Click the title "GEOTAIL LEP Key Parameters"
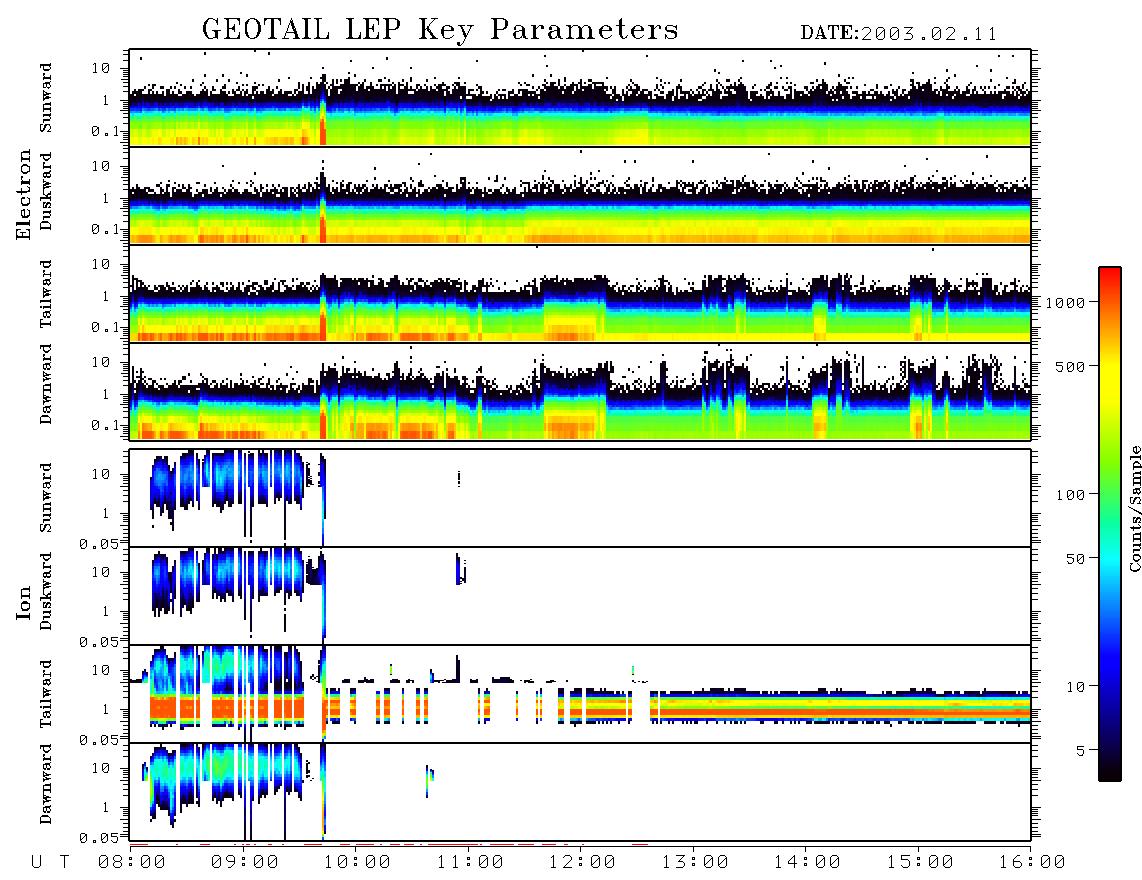The width and height of the screenshot is (1142, 880). coord(440,30)
